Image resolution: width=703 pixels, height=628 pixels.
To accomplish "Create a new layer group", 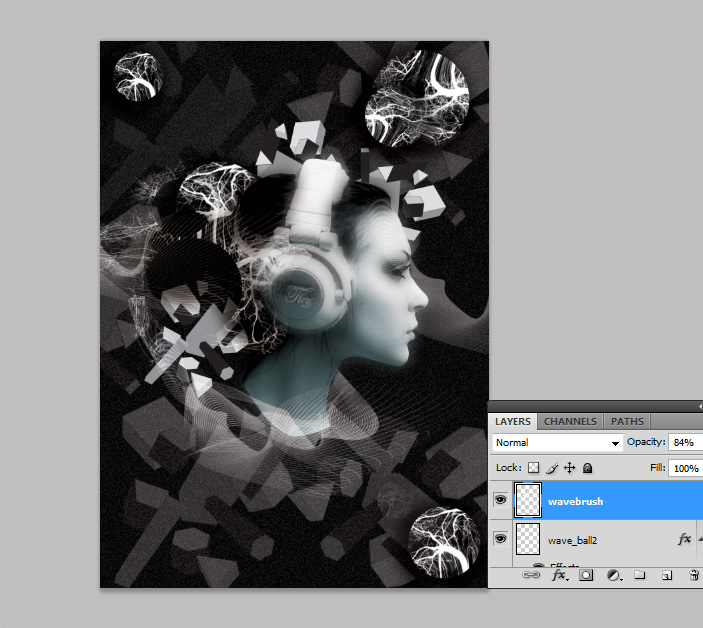I will click(640, 576).
